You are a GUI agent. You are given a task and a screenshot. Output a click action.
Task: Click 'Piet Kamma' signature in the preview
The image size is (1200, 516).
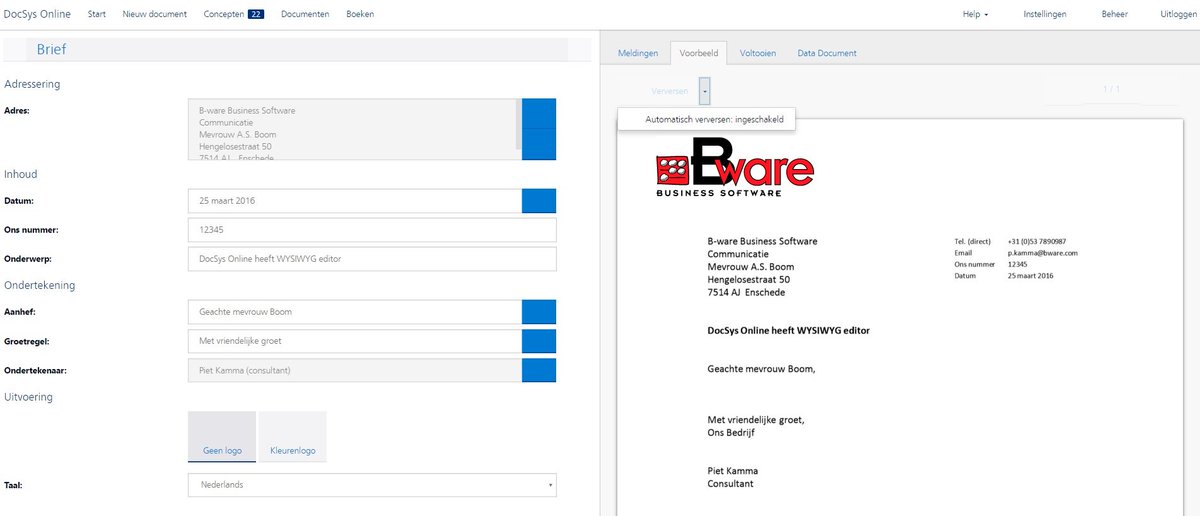tap(732, 471)
